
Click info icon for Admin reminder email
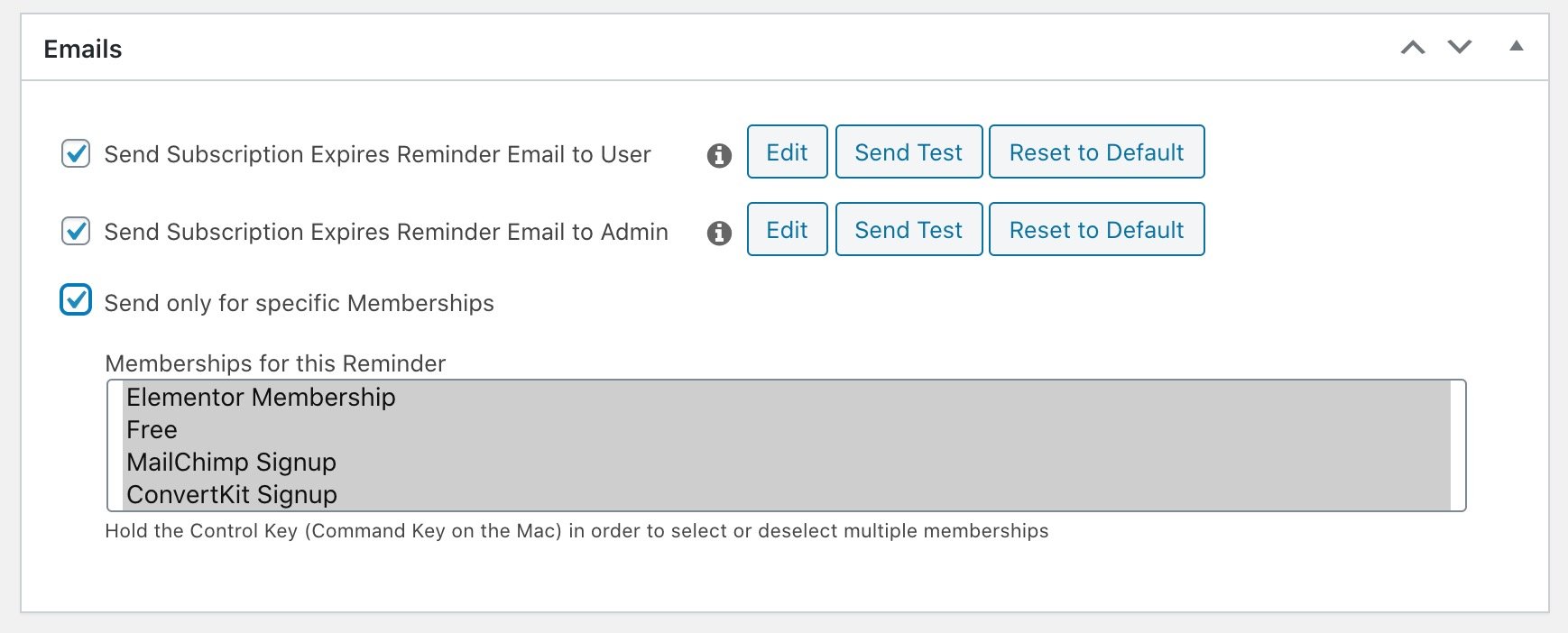click(x=719, y=233)
